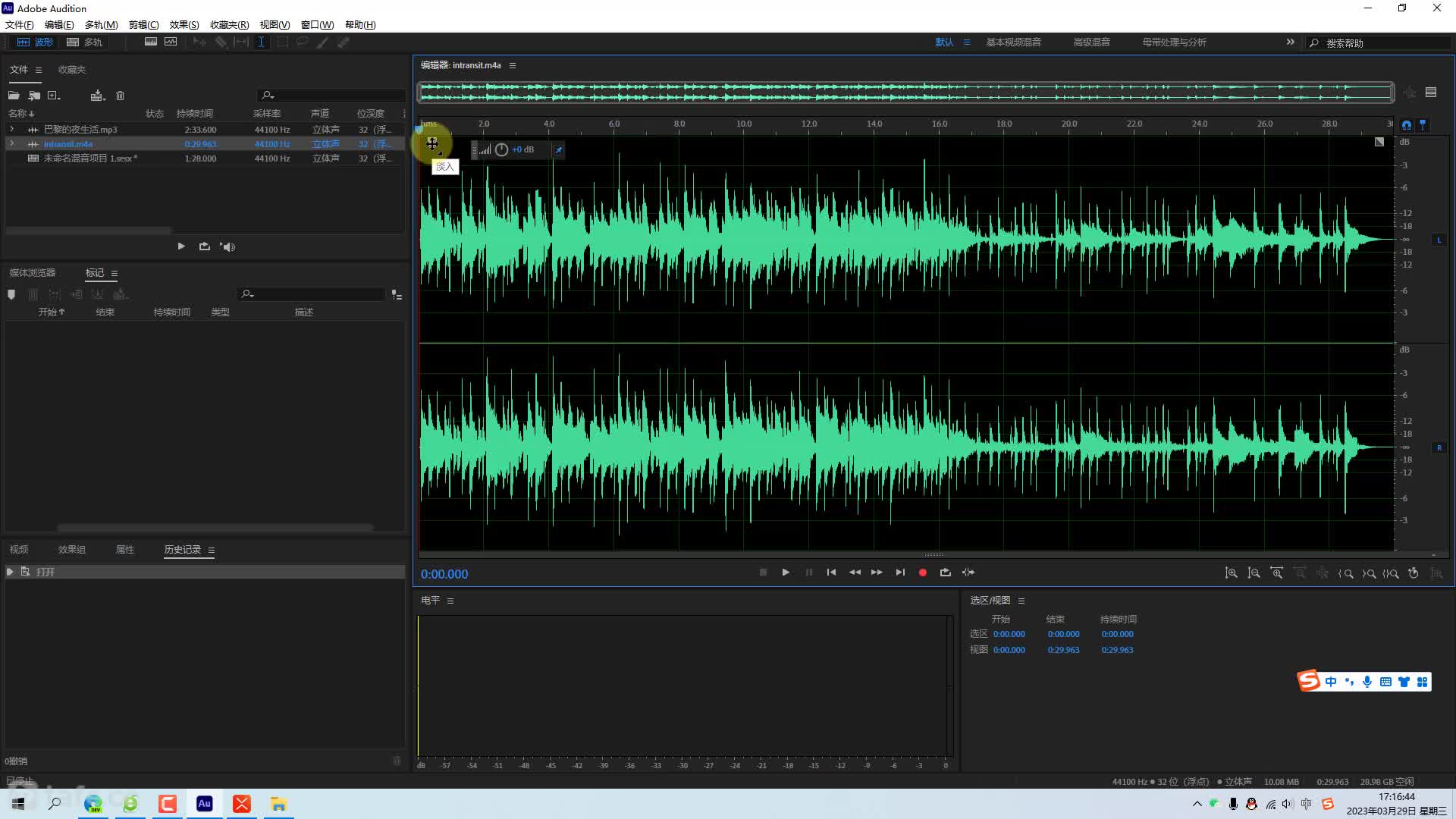Toggle loop playback in Files panel
This screenshot has width=1456, height=819.
click(x=204, y=246)
